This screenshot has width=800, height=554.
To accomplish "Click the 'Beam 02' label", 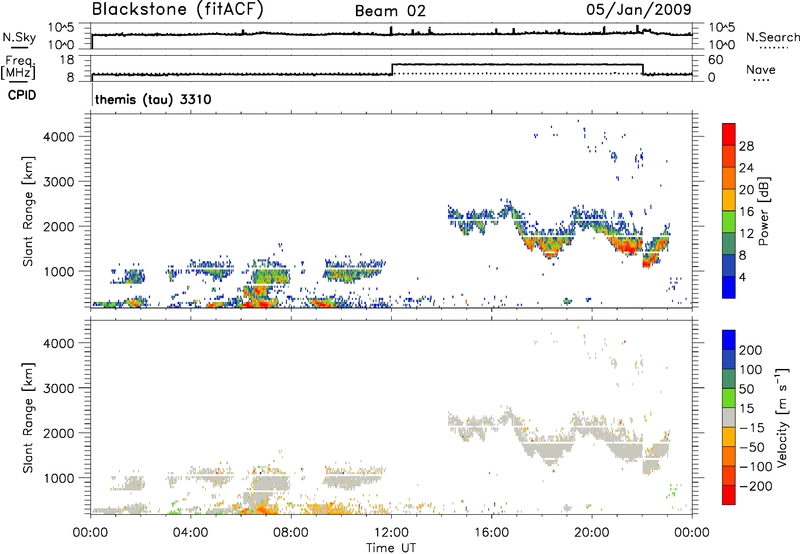I will (x=390, y=11).
